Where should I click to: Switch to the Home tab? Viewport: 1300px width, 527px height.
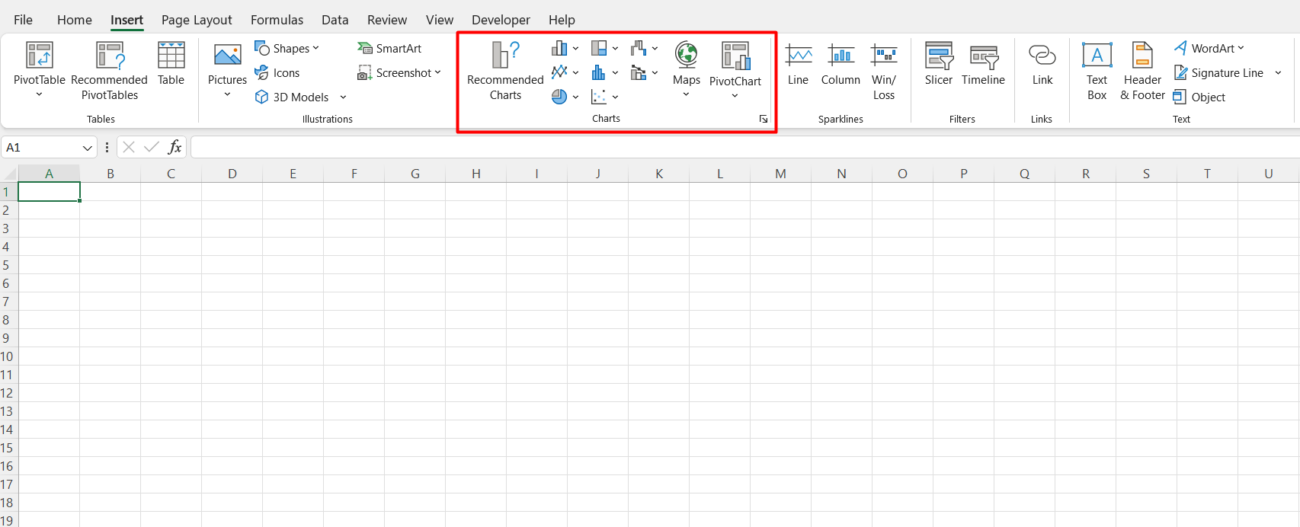click(74, 19)
